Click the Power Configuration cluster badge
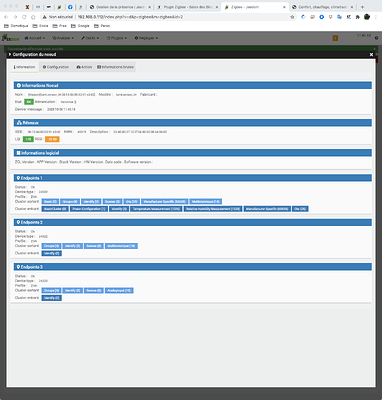382x400 pixels. (x=89, y=209)
